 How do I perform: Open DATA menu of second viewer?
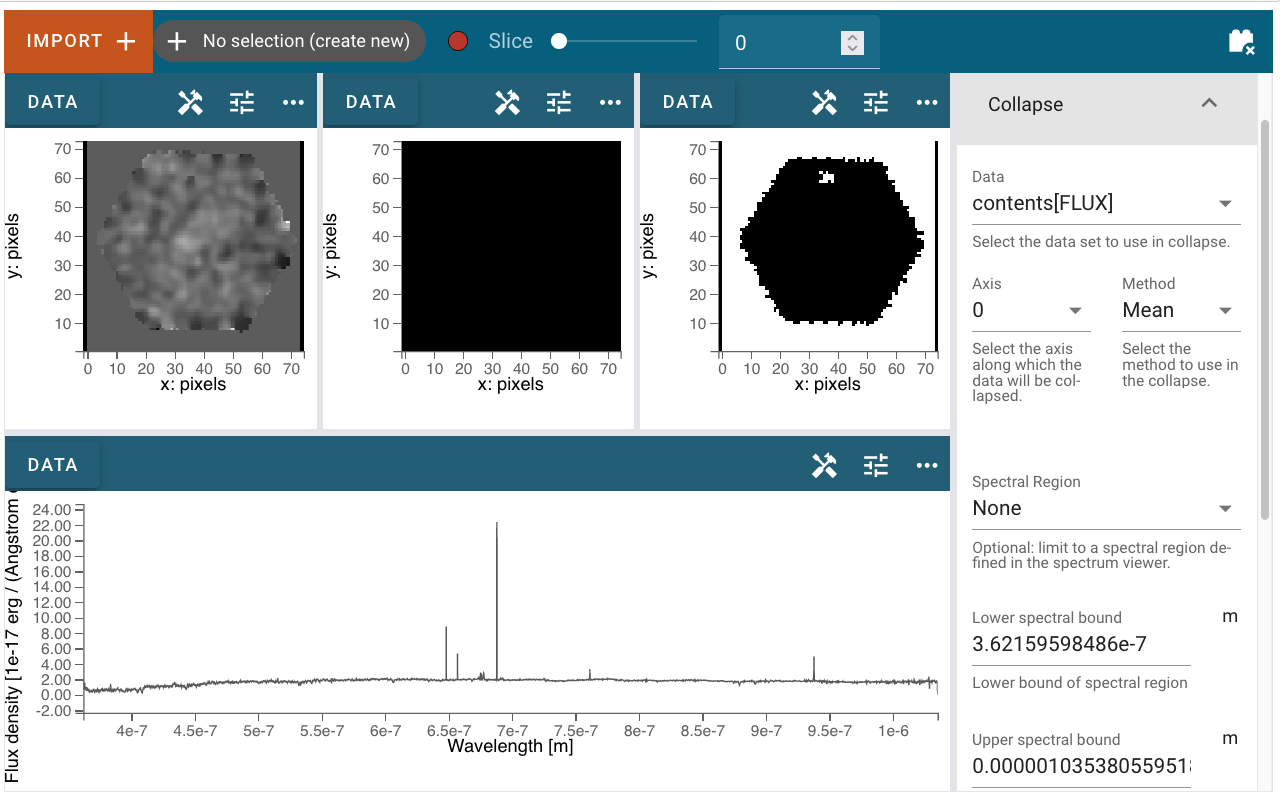point(371,102)
